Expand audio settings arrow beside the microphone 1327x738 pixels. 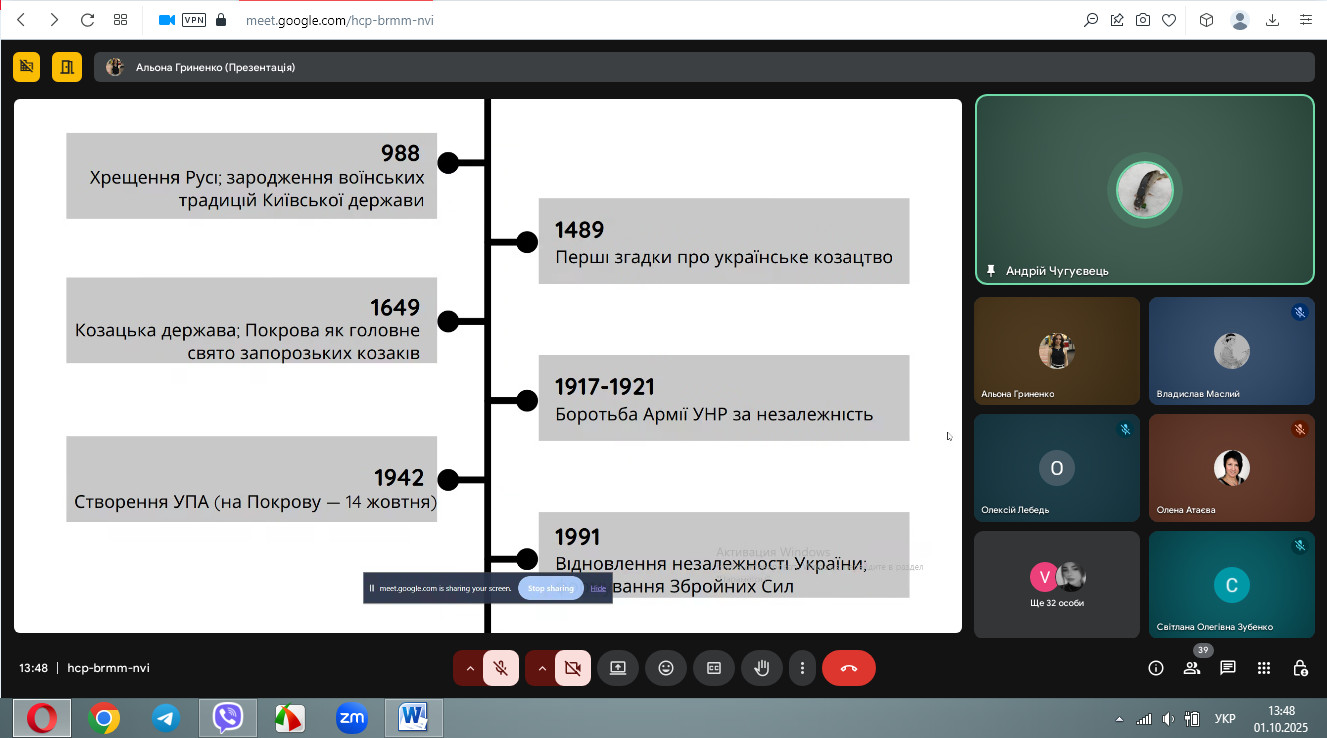pos(469,668)
